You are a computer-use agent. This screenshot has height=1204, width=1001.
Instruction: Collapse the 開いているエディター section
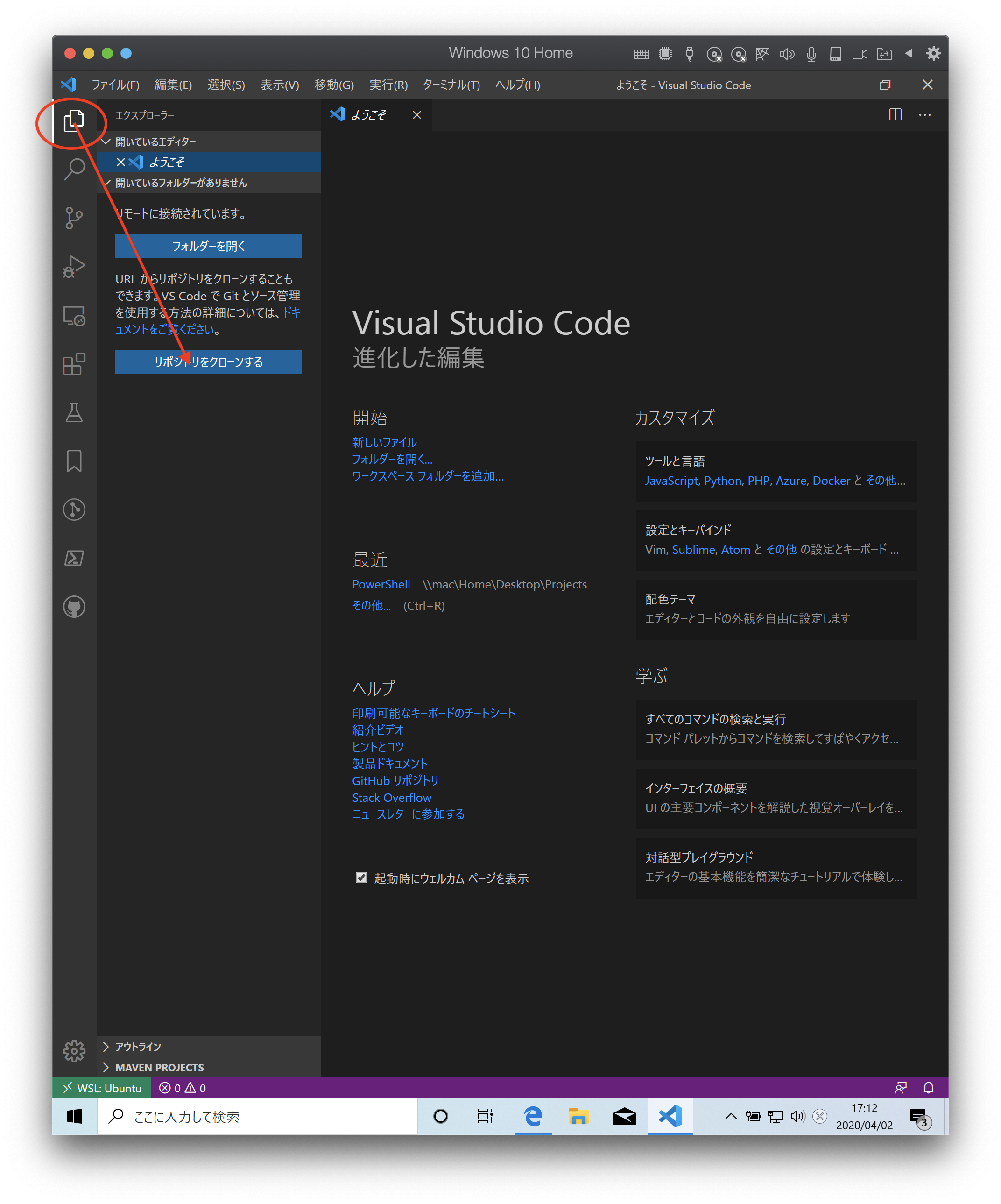(x=155, y=142)
